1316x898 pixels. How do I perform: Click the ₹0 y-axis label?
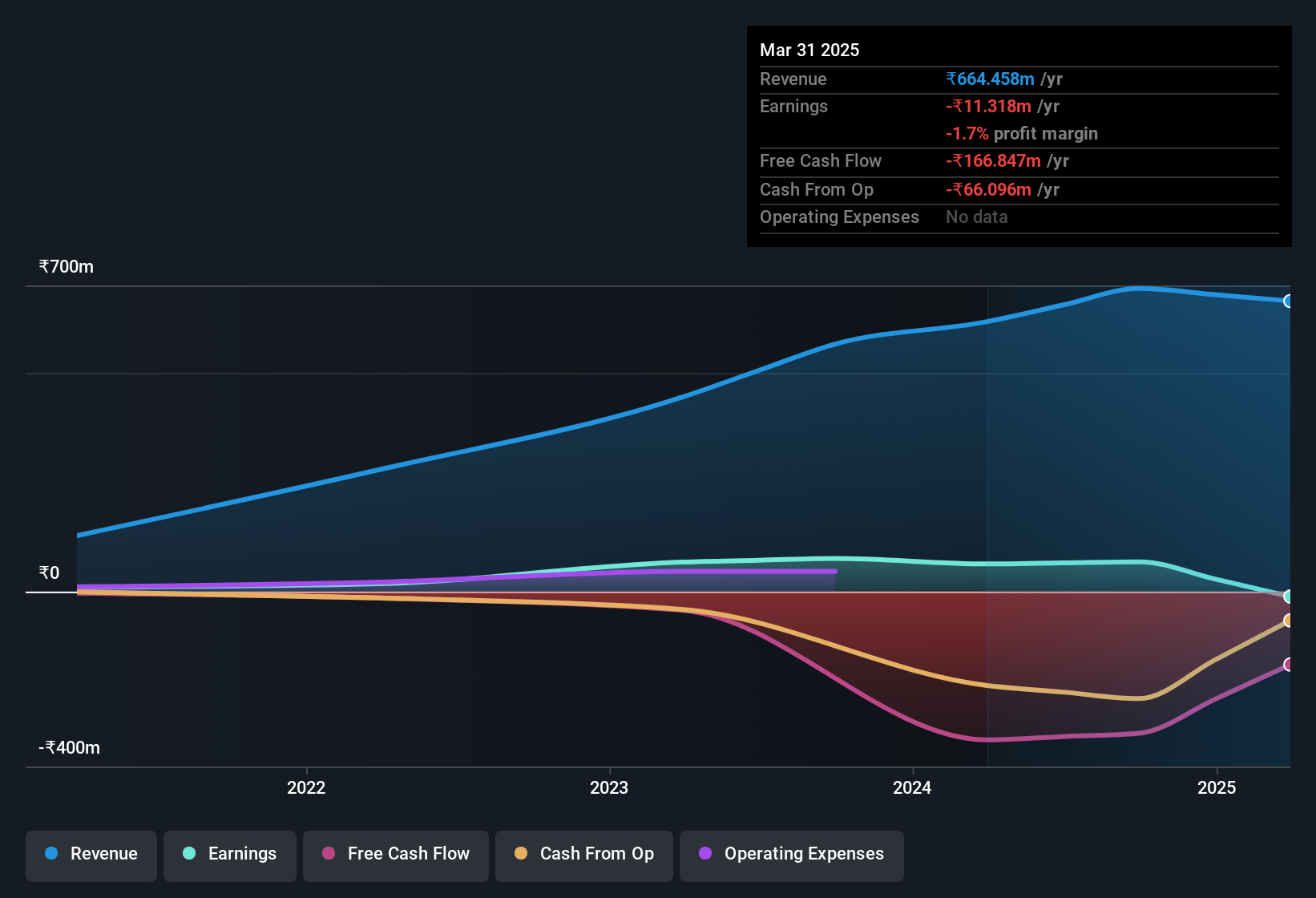[x=49, y=573]
